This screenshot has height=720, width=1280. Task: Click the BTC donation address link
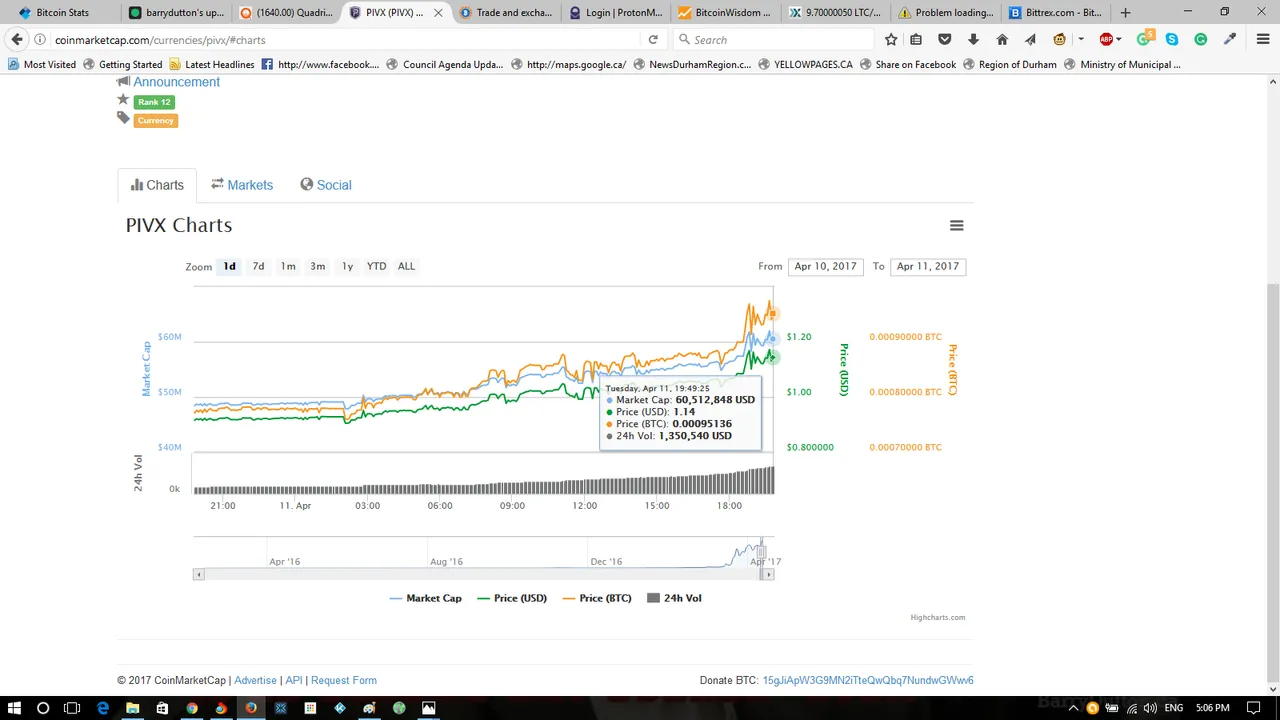point(868,680)
